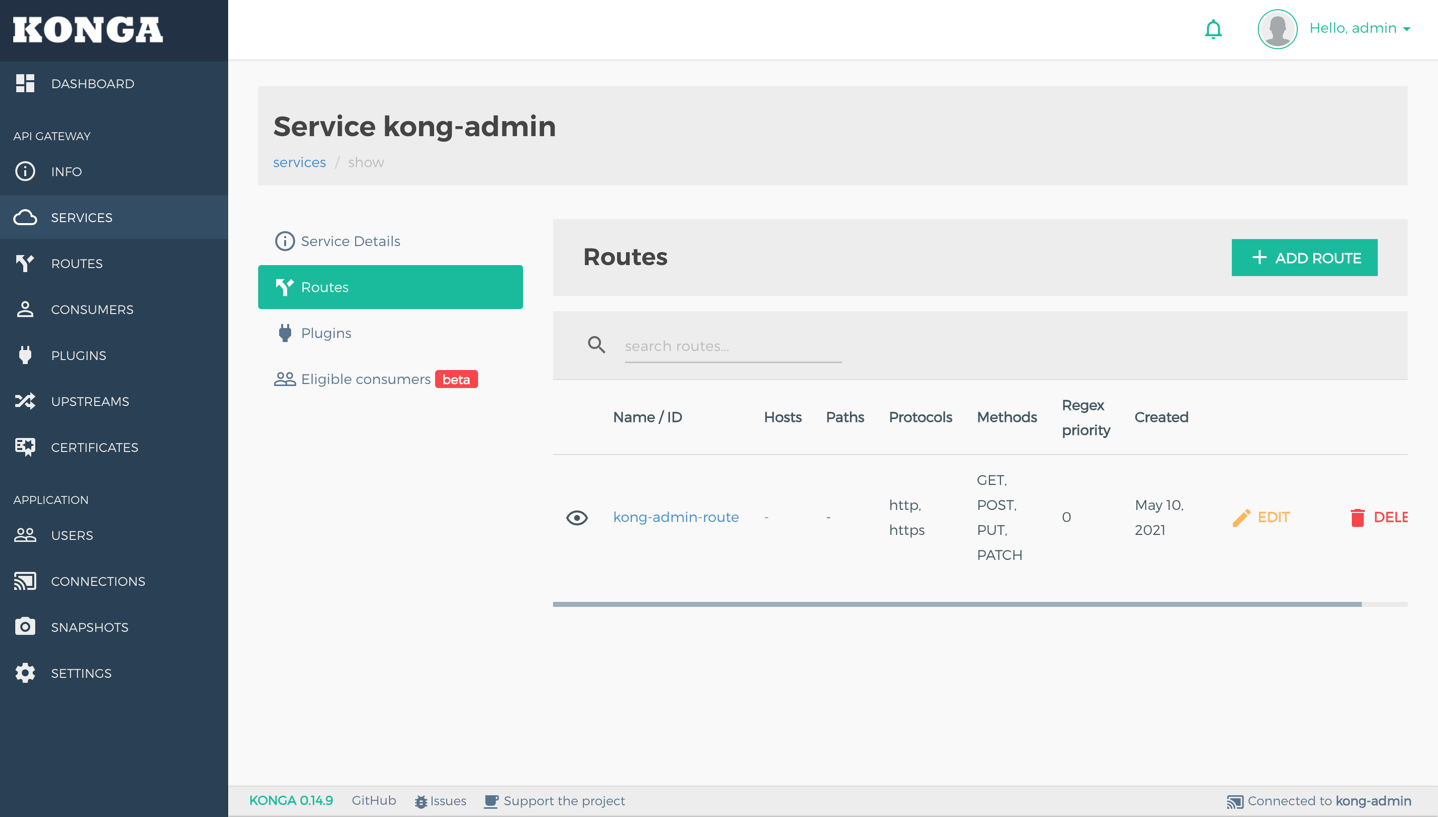Click the Consumers person icon
Screen dimensions: 1438x817
click(25, 310)
